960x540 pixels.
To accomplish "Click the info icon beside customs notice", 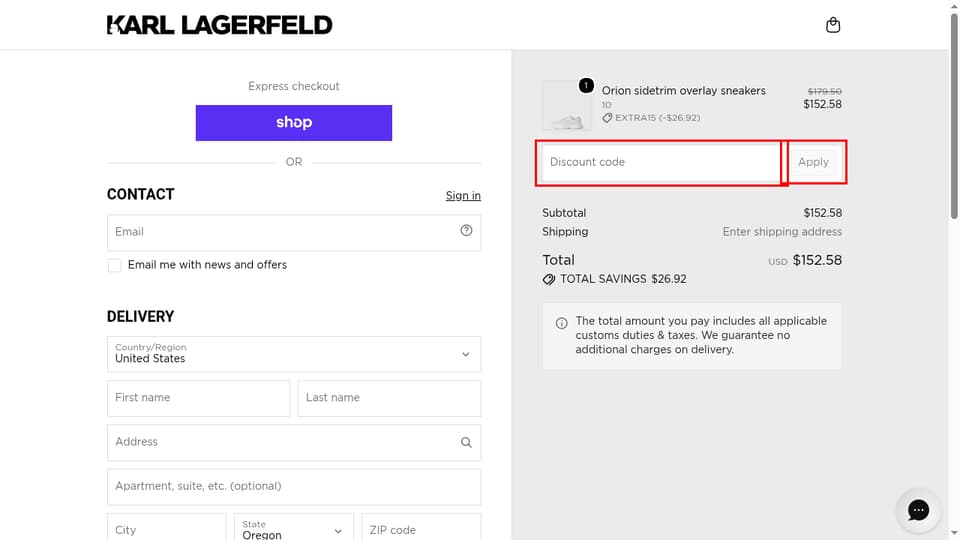I will pos(561,323).
